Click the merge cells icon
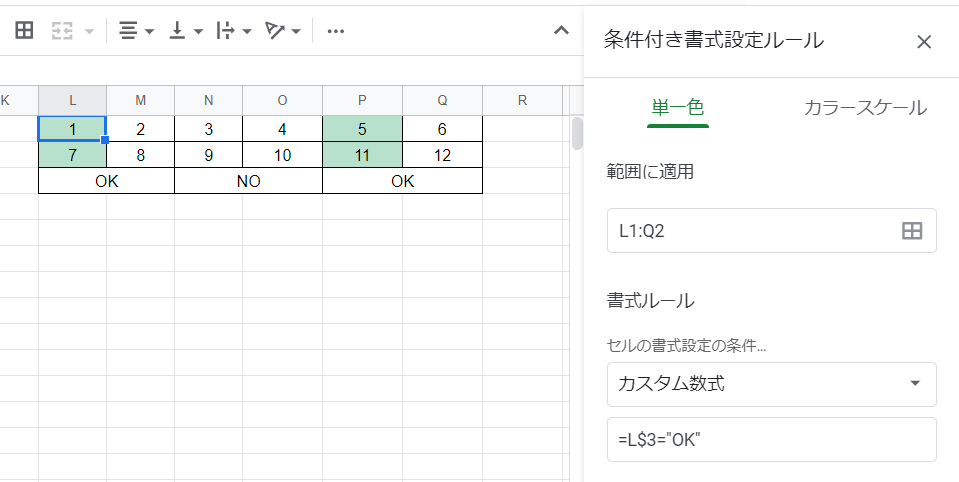Image resolution: width=959 pixels, height=482 pixels. click(62, 31)
